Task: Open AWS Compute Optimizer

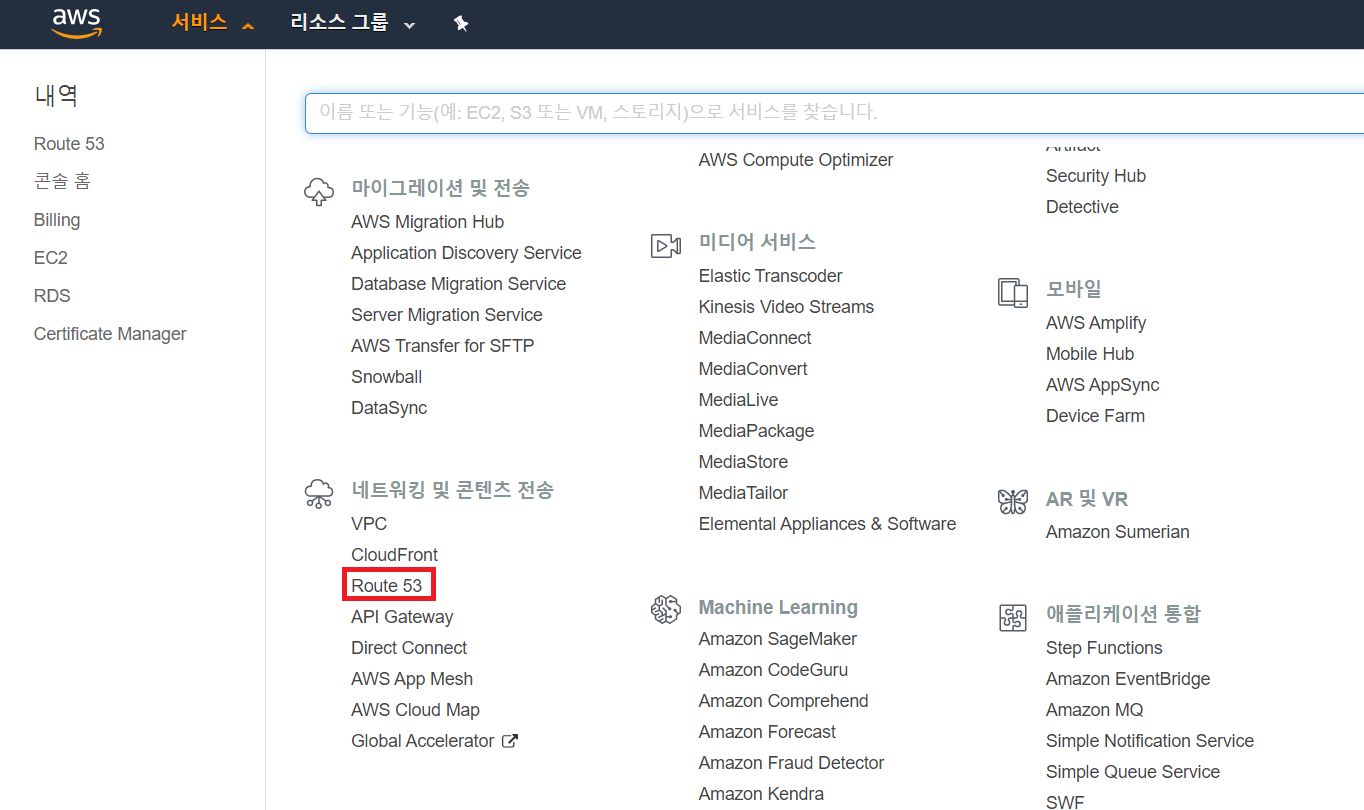Action: 796,160
